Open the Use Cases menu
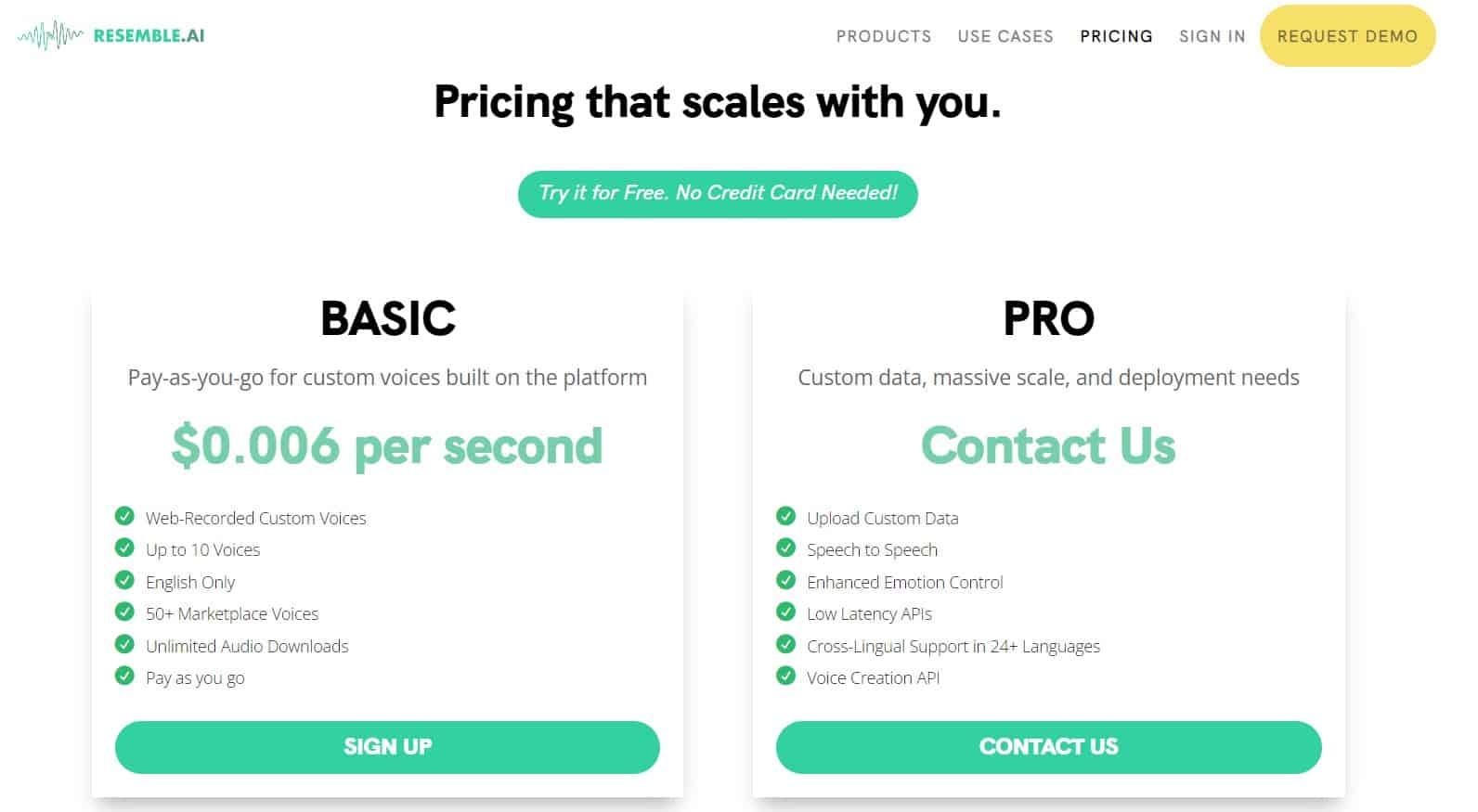Viewport: 1478px width, 812px height. coord(1005,36)
